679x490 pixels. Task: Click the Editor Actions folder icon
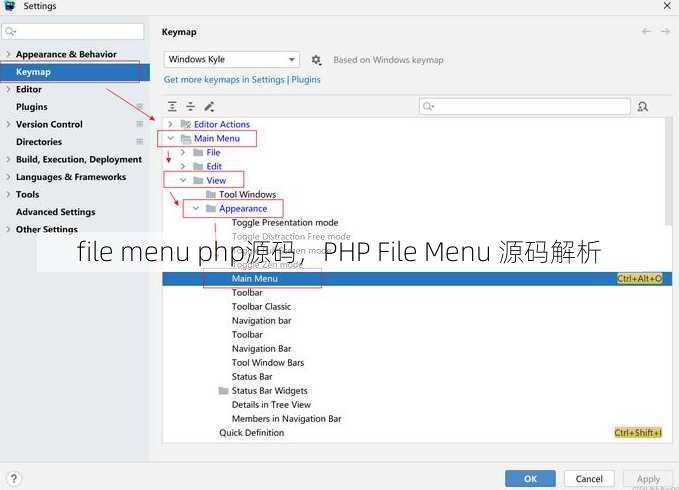click(186, 124)
